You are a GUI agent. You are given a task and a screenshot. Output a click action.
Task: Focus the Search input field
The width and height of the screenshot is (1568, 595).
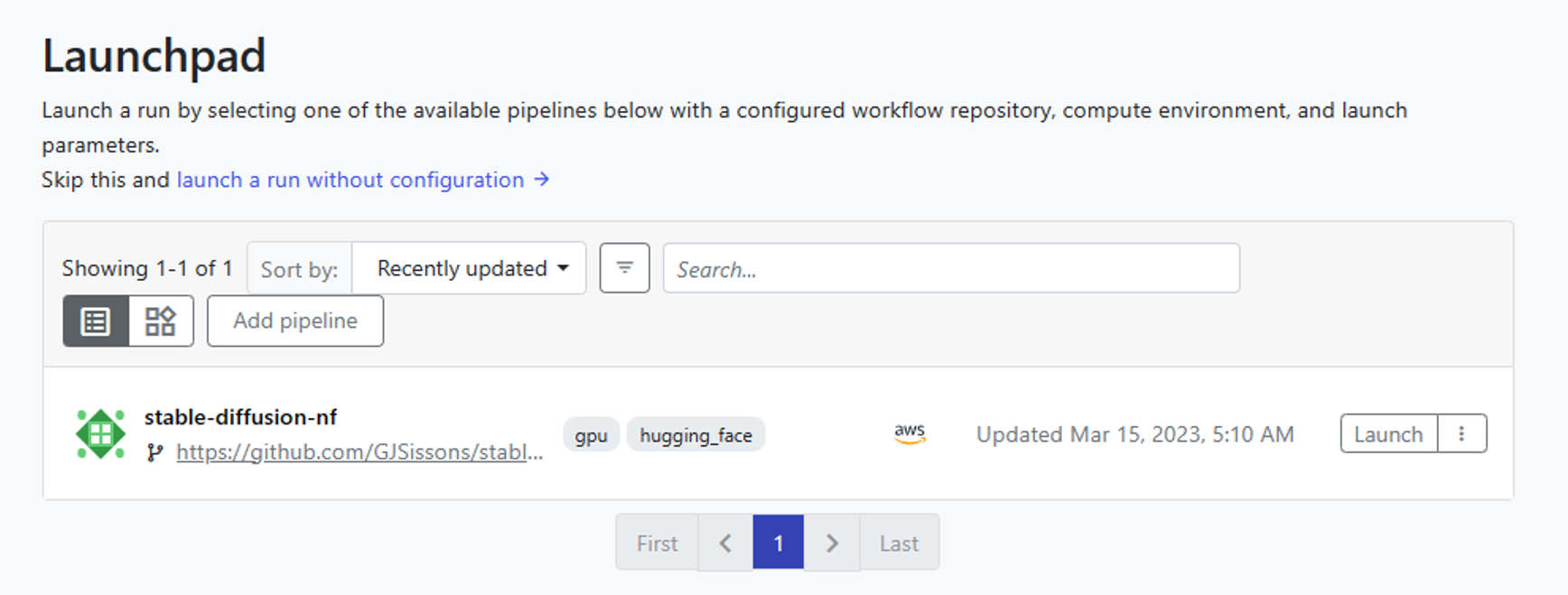[950, 268]
